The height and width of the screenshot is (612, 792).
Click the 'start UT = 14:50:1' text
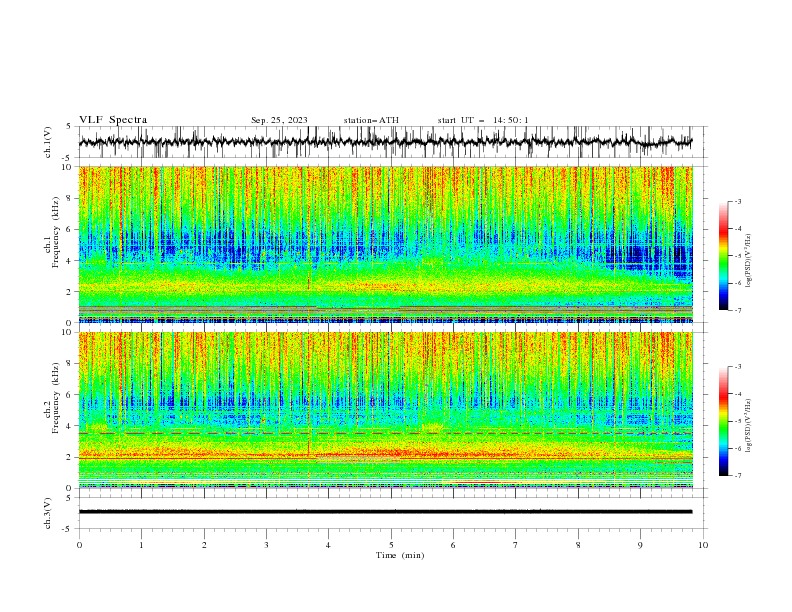click(x=483, y=120)
